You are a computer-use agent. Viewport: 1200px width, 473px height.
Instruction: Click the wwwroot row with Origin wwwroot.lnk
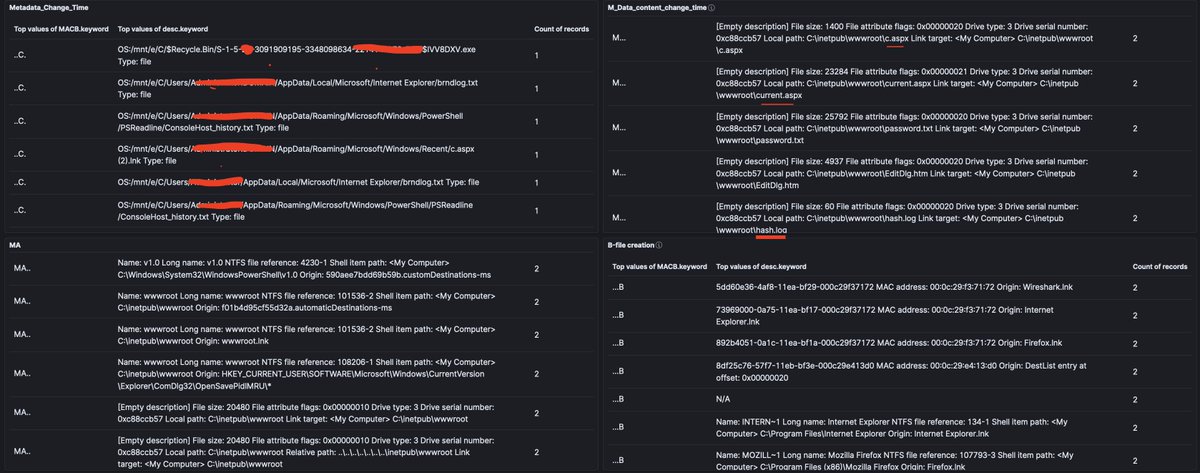(300, 333)
